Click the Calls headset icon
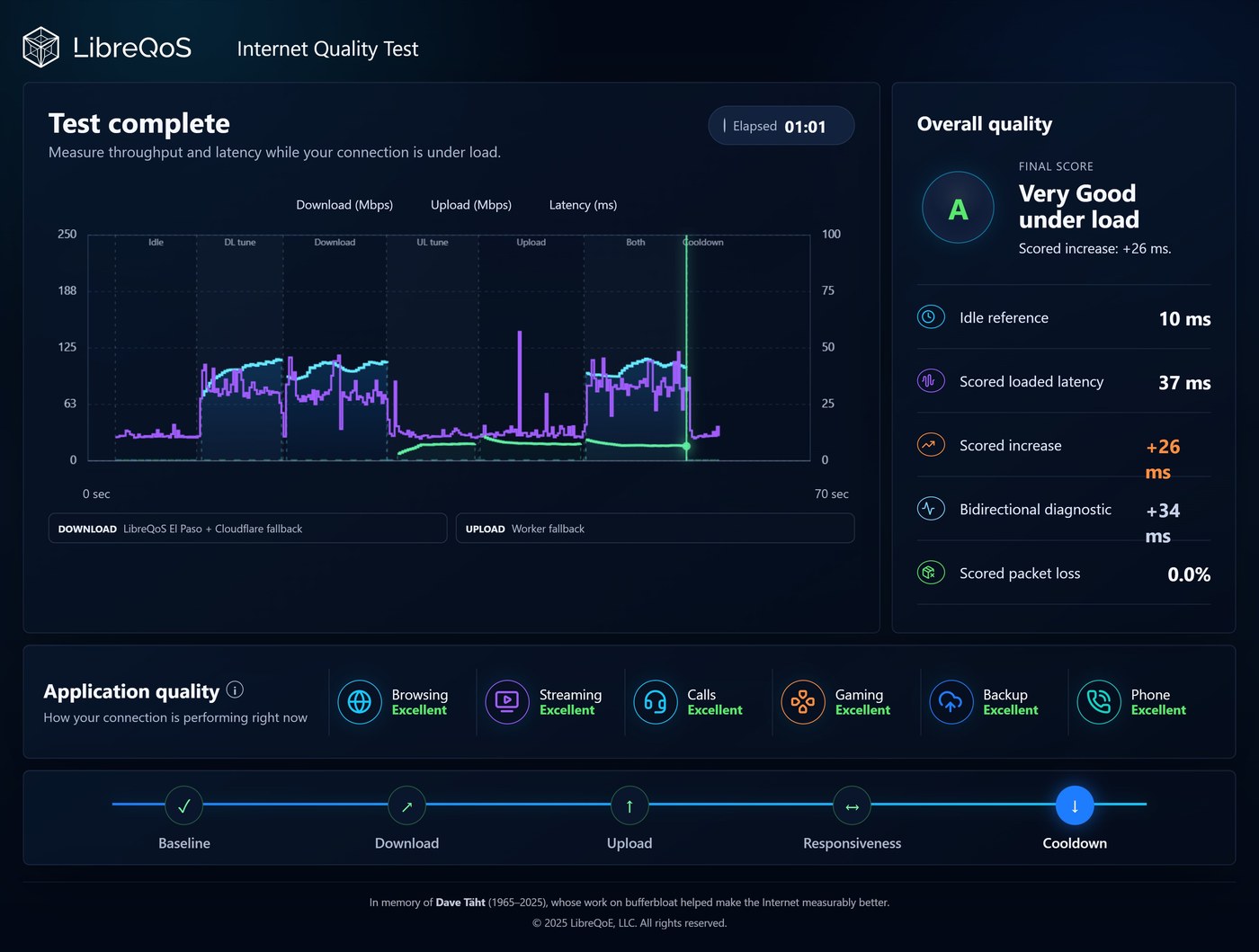The width and height of the screenshot is (1259, 952). (656, 702)
